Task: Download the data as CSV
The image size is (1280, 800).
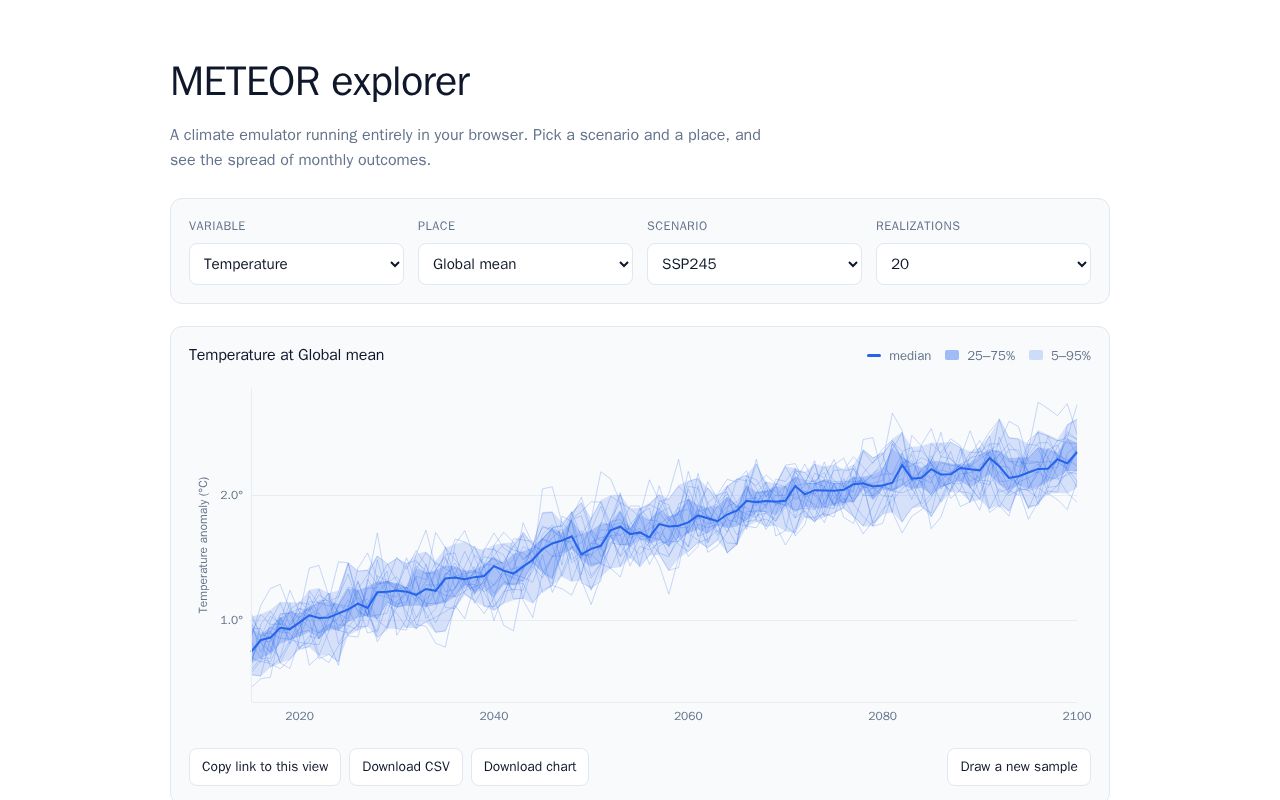Action: [406, 767]
